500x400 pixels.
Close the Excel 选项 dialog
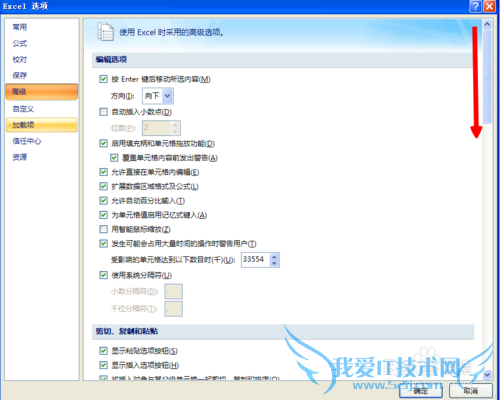point(489,6)
